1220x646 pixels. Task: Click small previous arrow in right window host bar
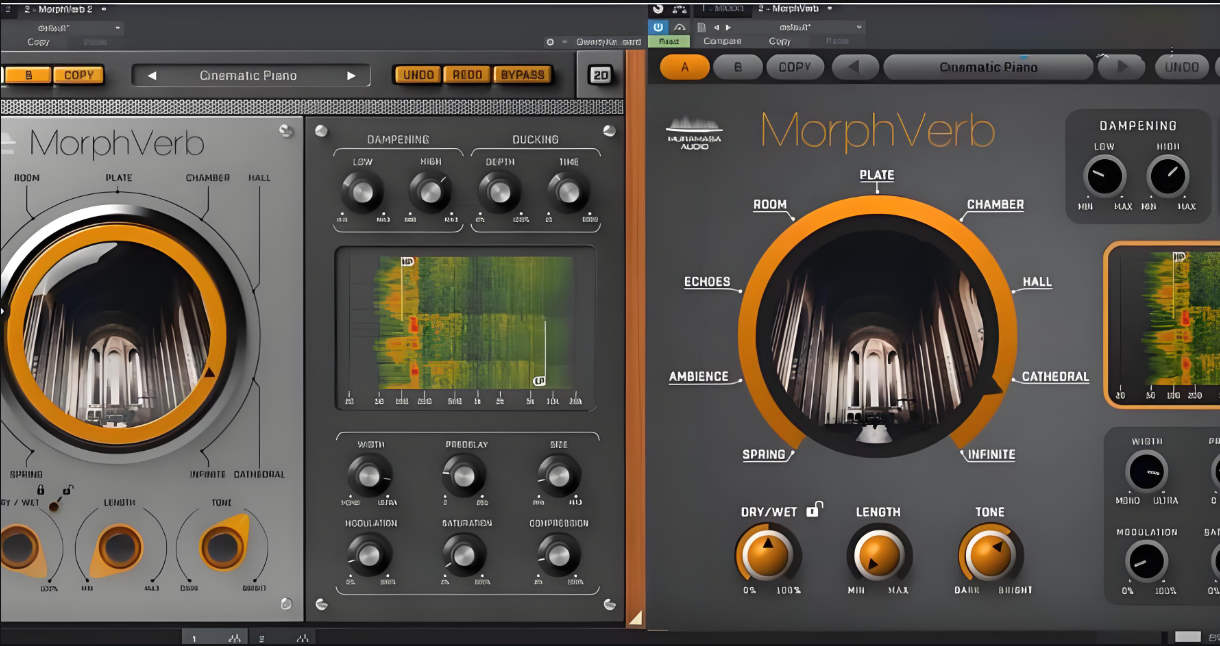718,27
